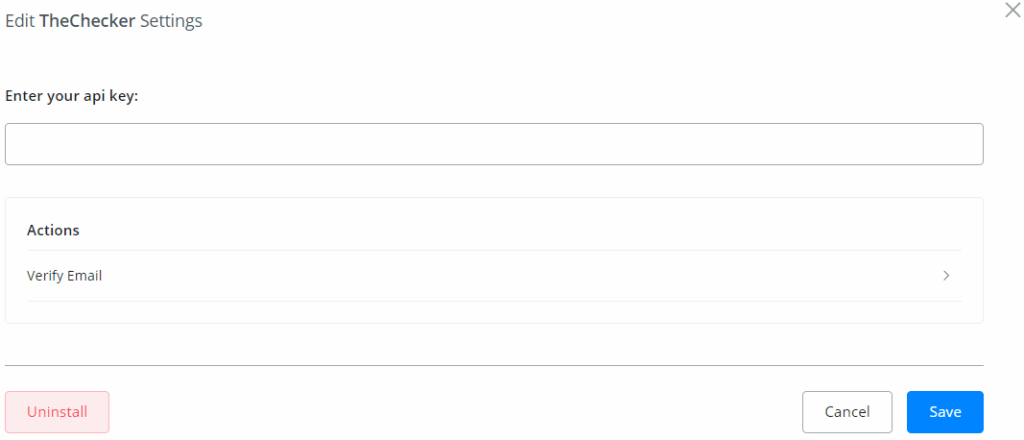Select the Verify Email row text

point(65,276)
